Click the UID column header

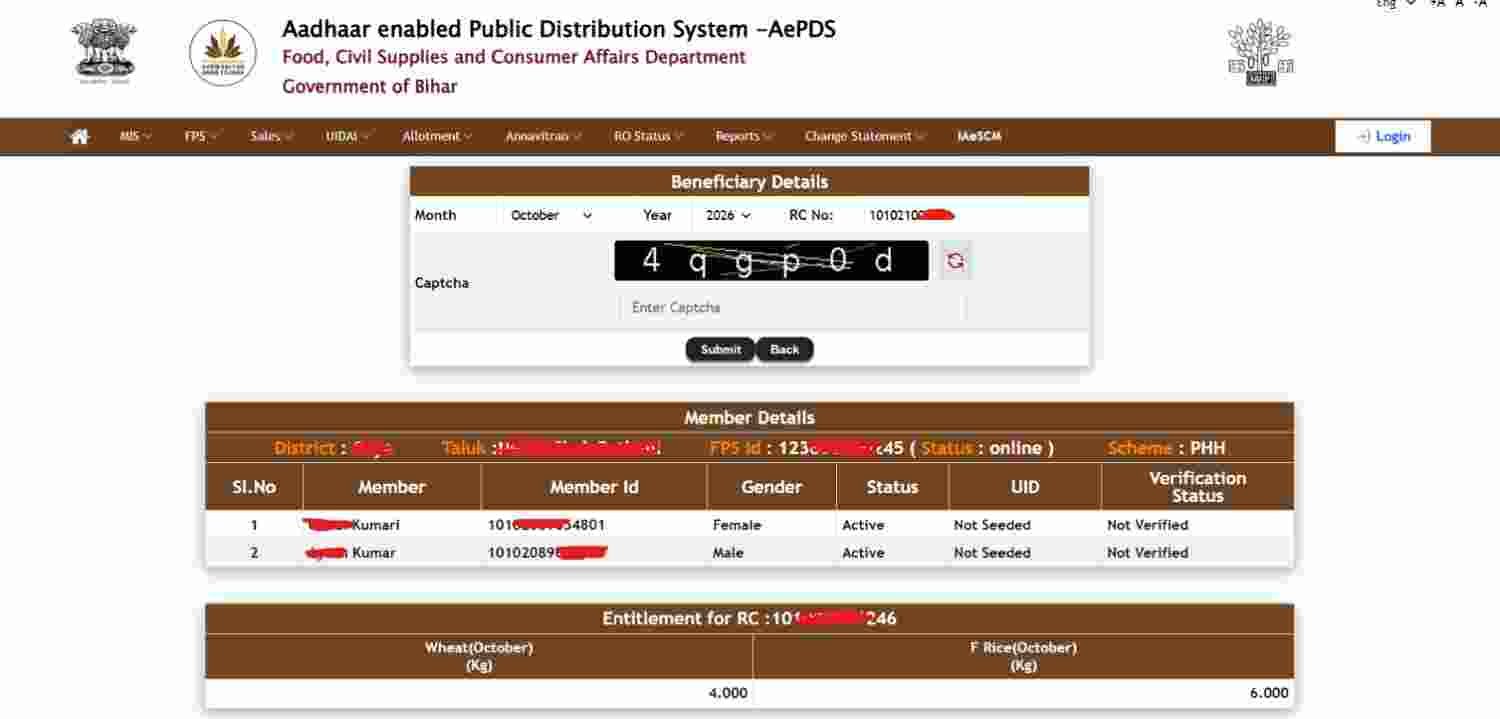coord(1025,487)
